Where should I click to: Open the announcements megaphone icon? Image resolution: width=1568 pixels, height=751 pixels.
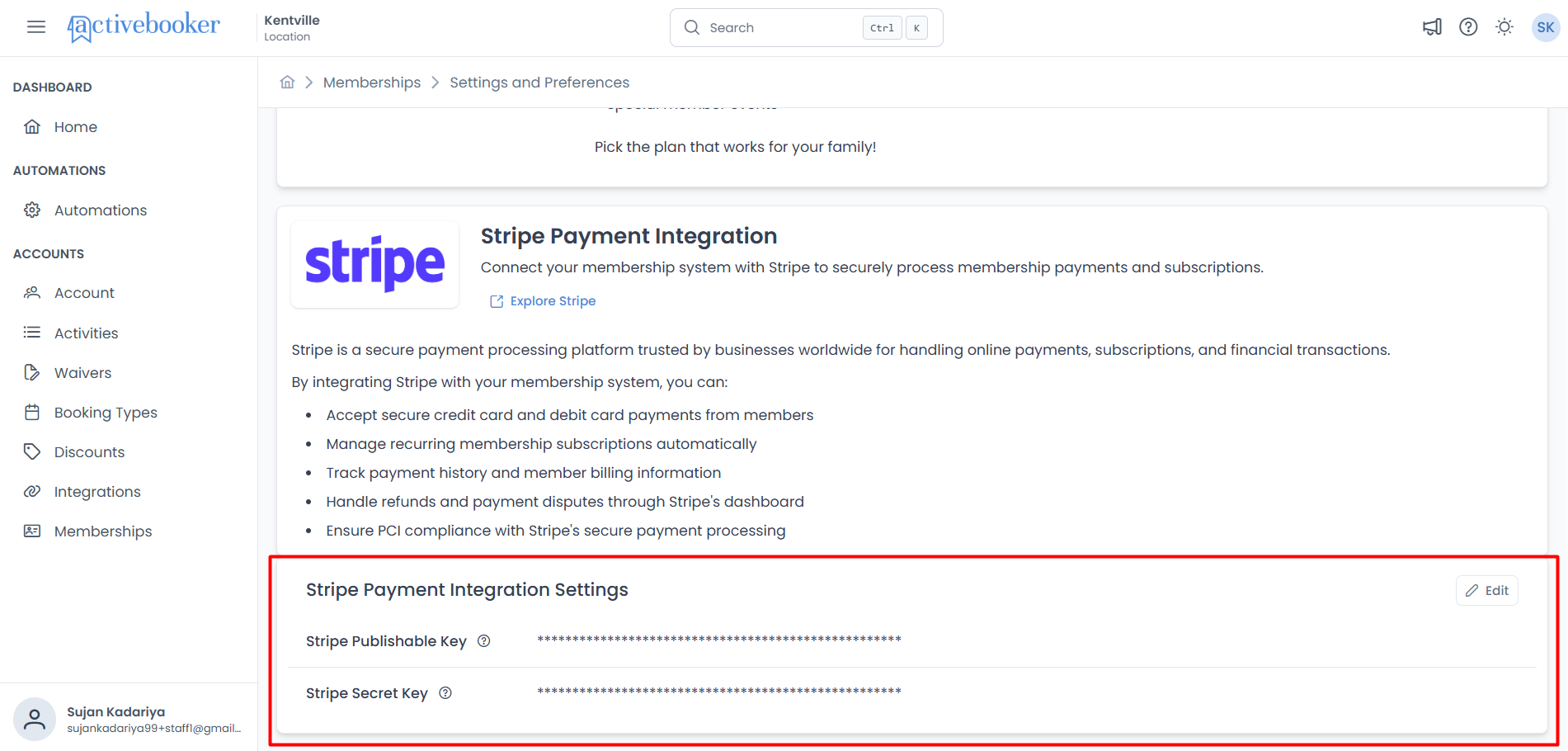[1432, 27]
